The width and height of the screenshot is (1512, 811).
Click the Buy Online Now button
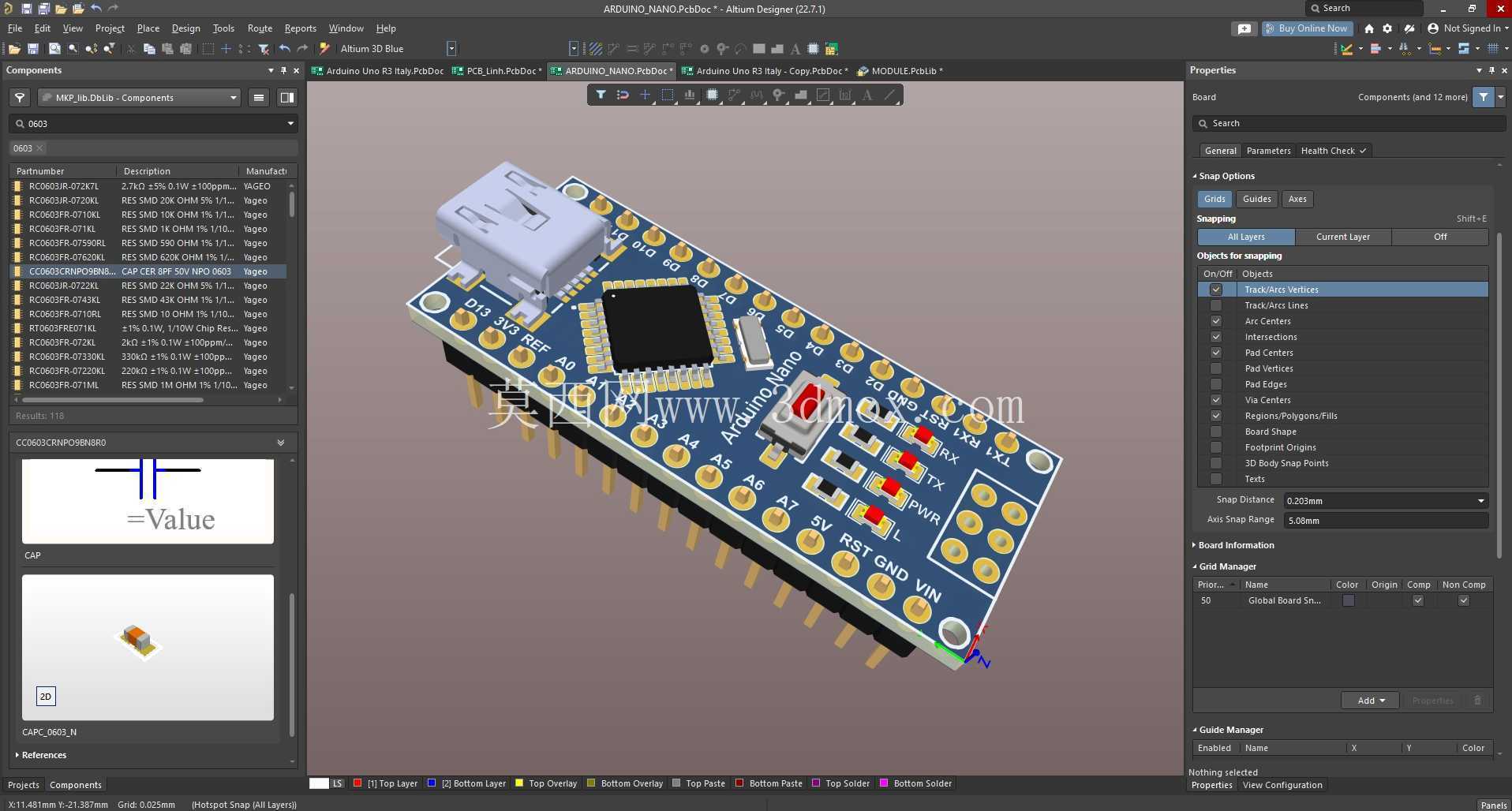coord(1308,28)
